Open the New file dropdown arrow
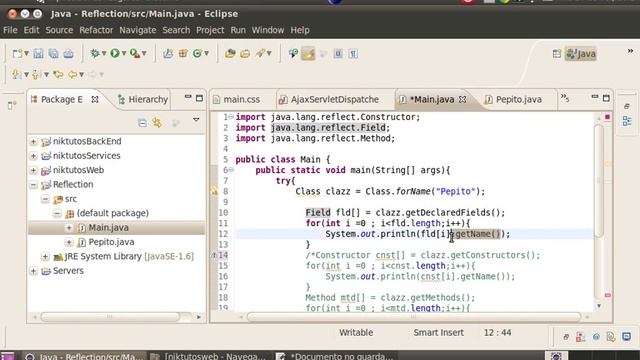 pyautogui.click(x=27, y=53)
